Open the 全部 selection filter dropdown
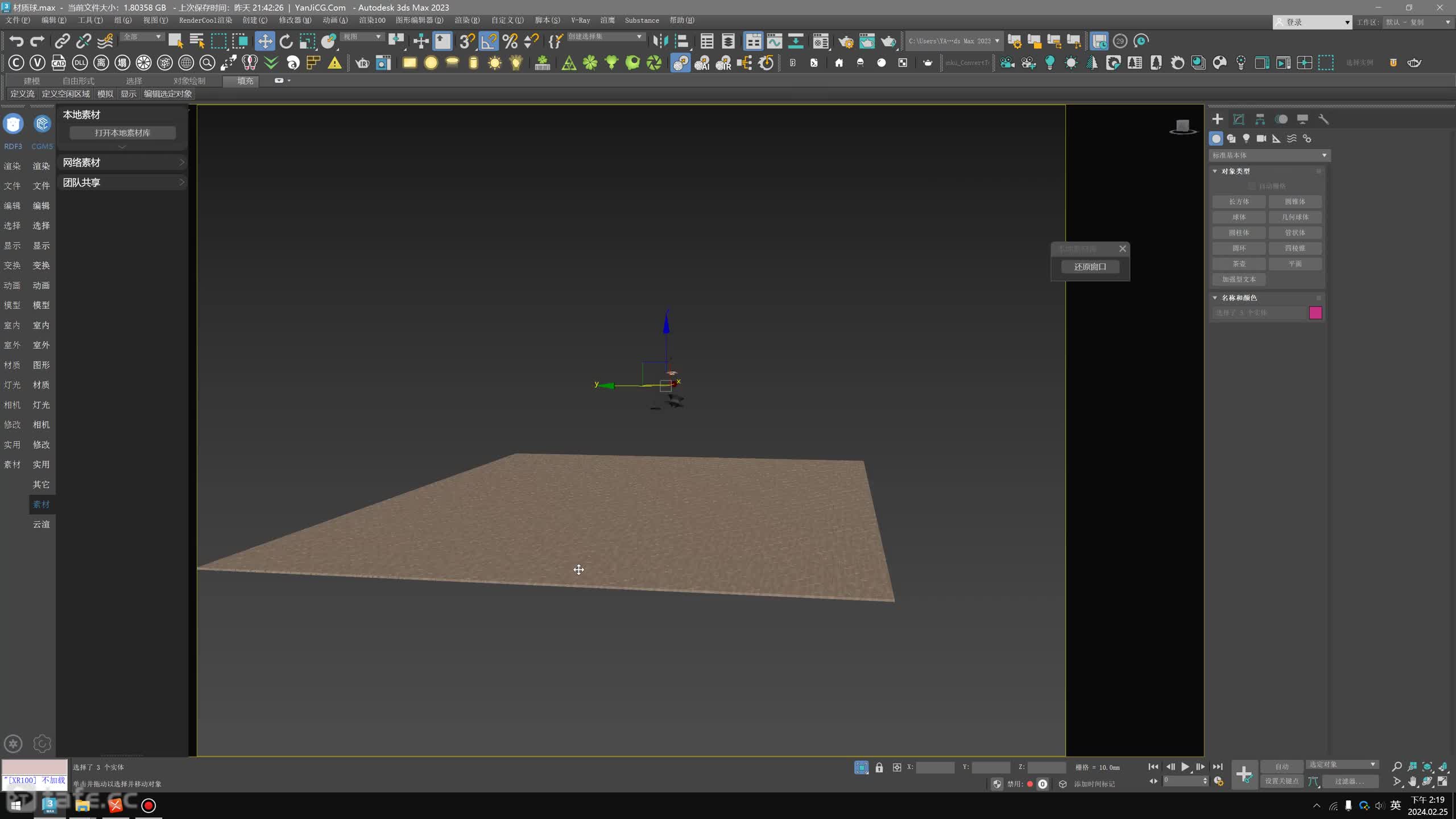The height and width of the screenshot is (819, 1456). (142, 37)
